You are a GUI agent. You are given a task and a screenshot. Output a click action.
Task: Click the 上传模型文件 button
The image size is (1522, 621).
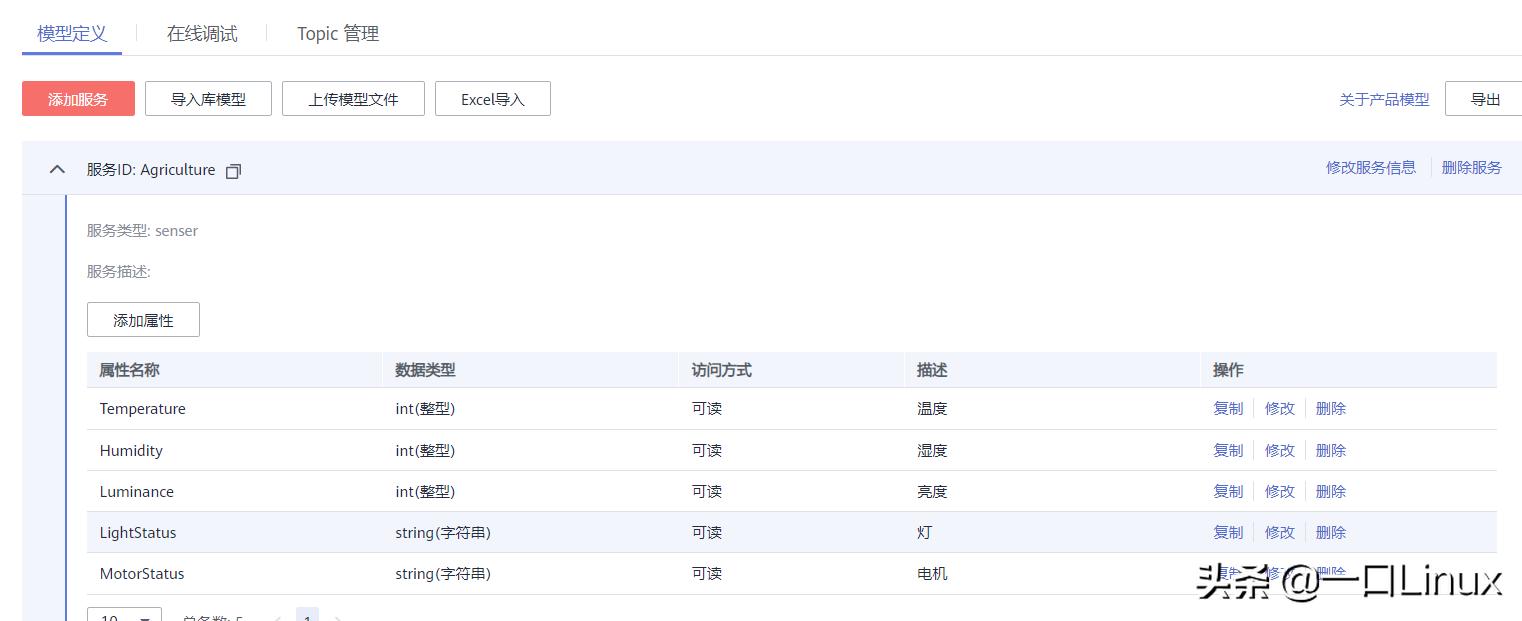(353, 98)
